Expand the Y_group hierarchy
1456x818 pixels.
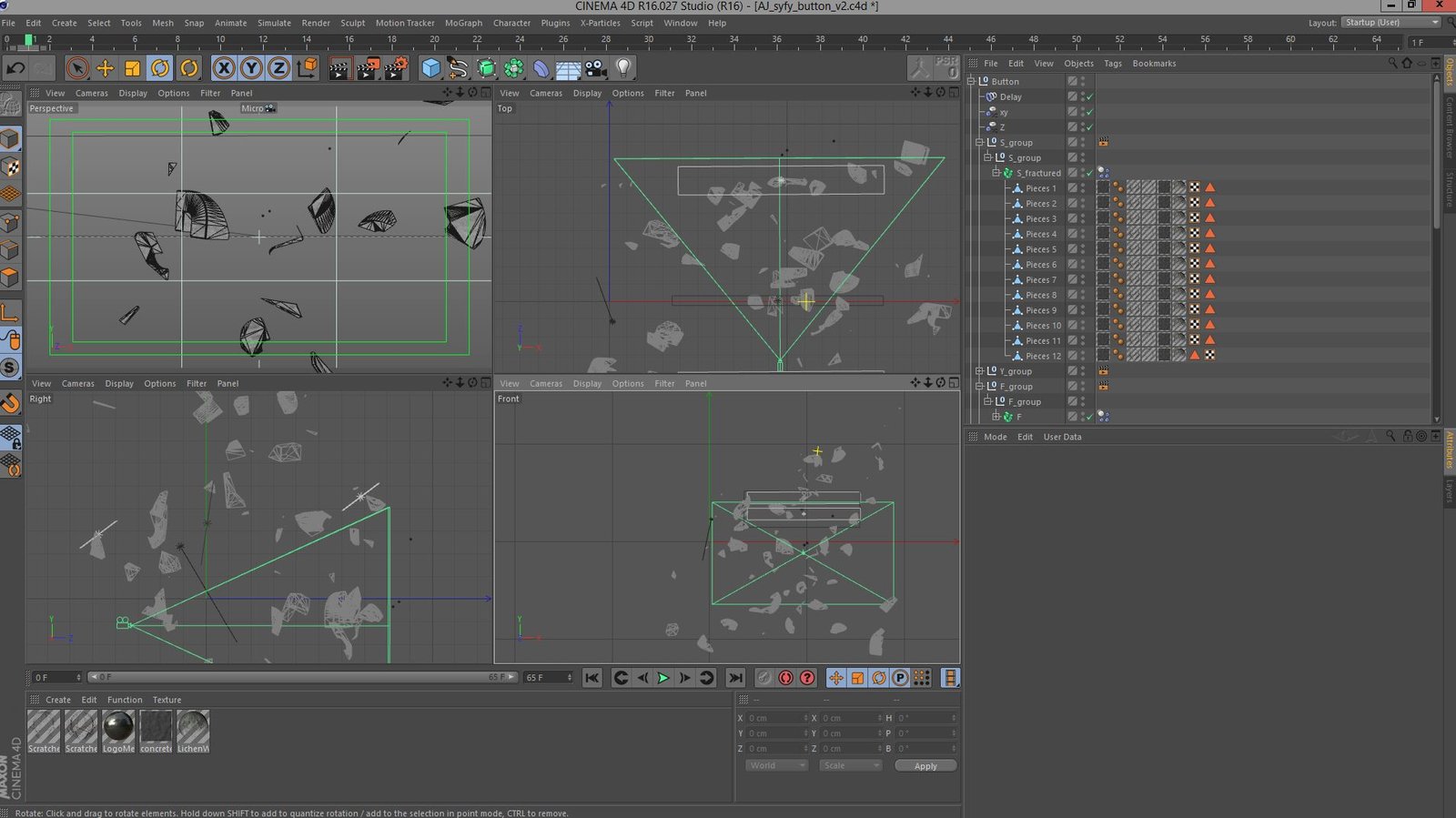click(979, 371)
